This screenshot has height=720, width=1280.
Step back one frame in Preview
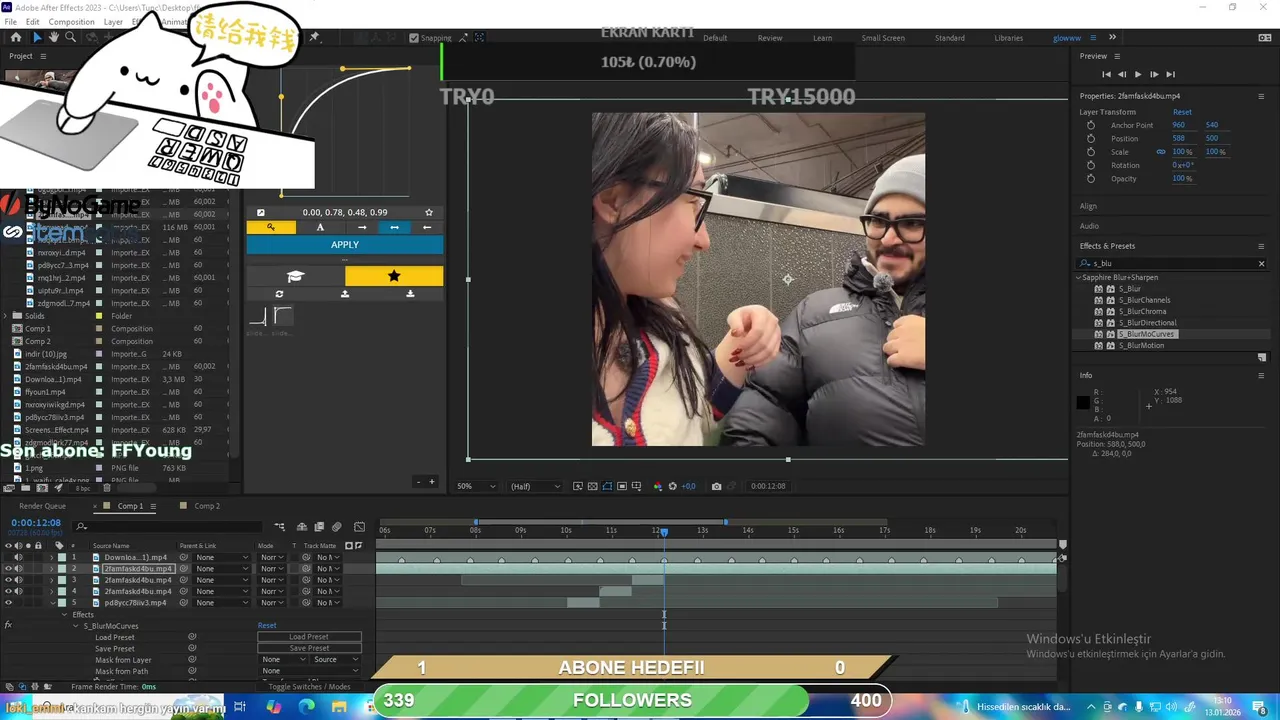[x=1122, y=74]
